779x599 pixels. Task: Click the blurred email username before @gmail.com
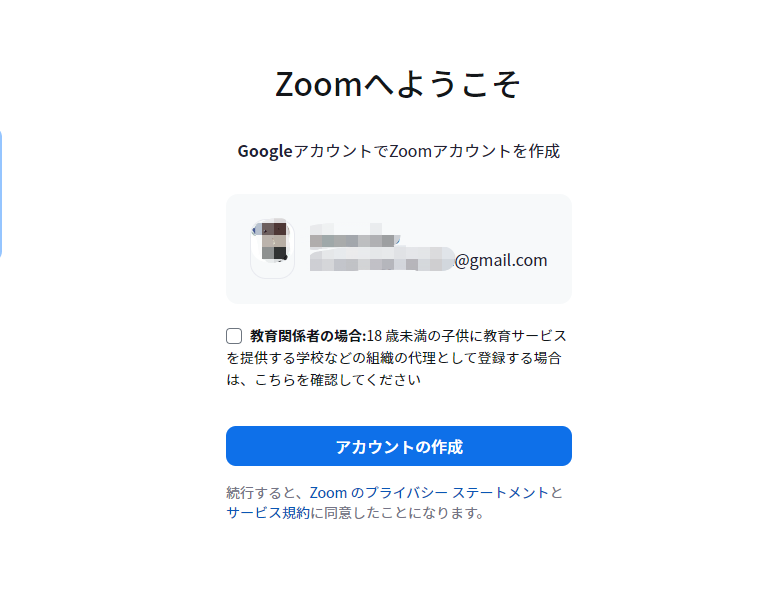pos(382,259)
